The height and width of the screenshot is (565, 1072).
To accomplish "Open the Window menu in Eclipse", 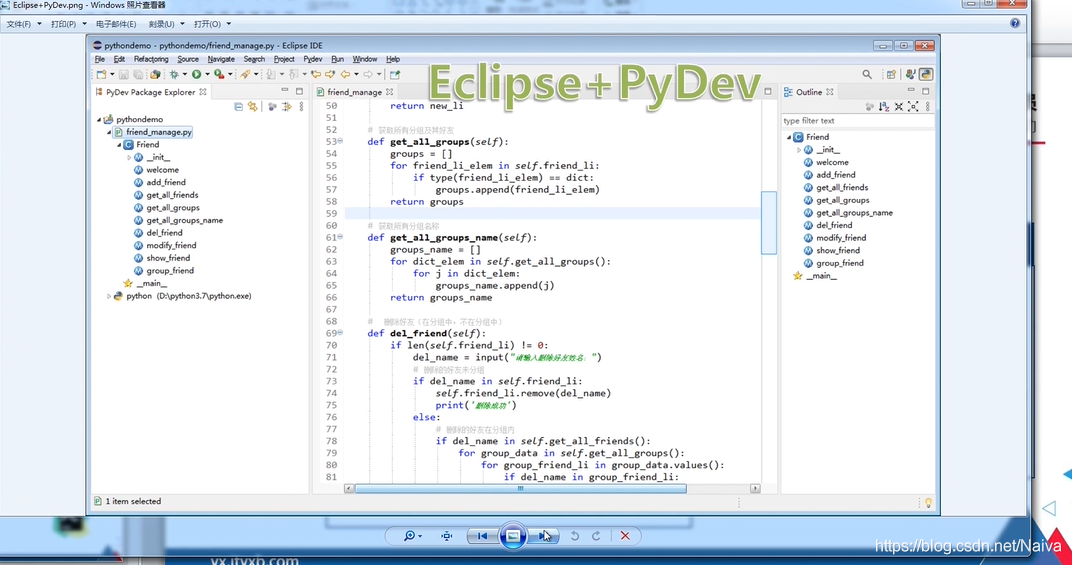I will [364, 60].
